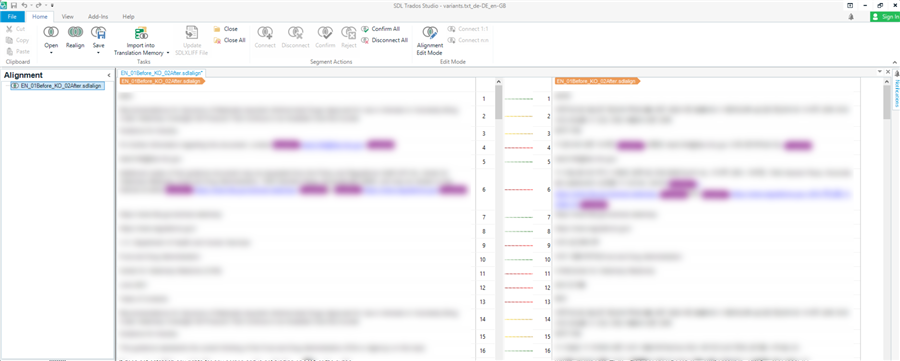Click the quick access Save icon
Image resolution: width=900 pixels, height=361 pixels.
[x=13, y=5]
